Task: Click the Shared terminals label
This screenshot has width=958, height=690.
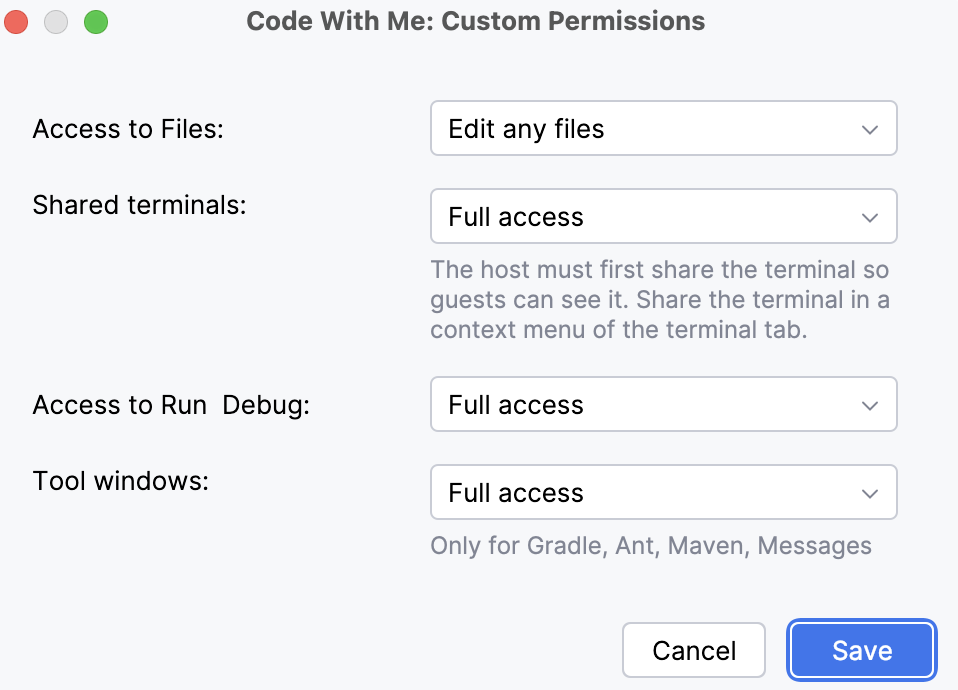Action: click(139, 205)
